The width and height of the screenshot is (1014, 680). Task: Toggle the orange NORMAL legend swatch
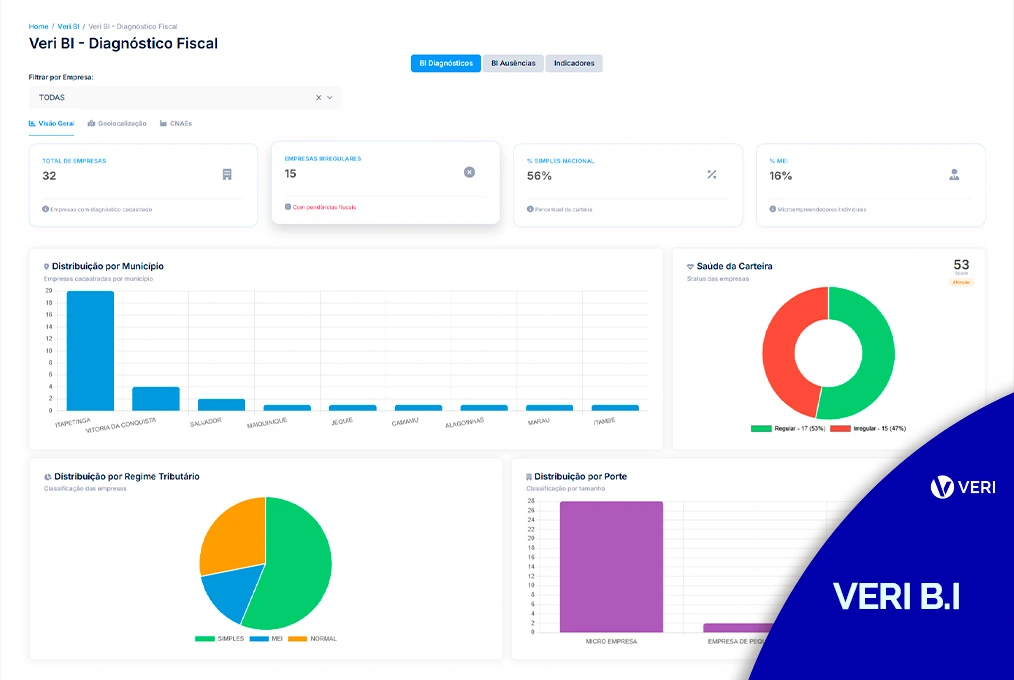pyautogui.click(x=298, y=638)
